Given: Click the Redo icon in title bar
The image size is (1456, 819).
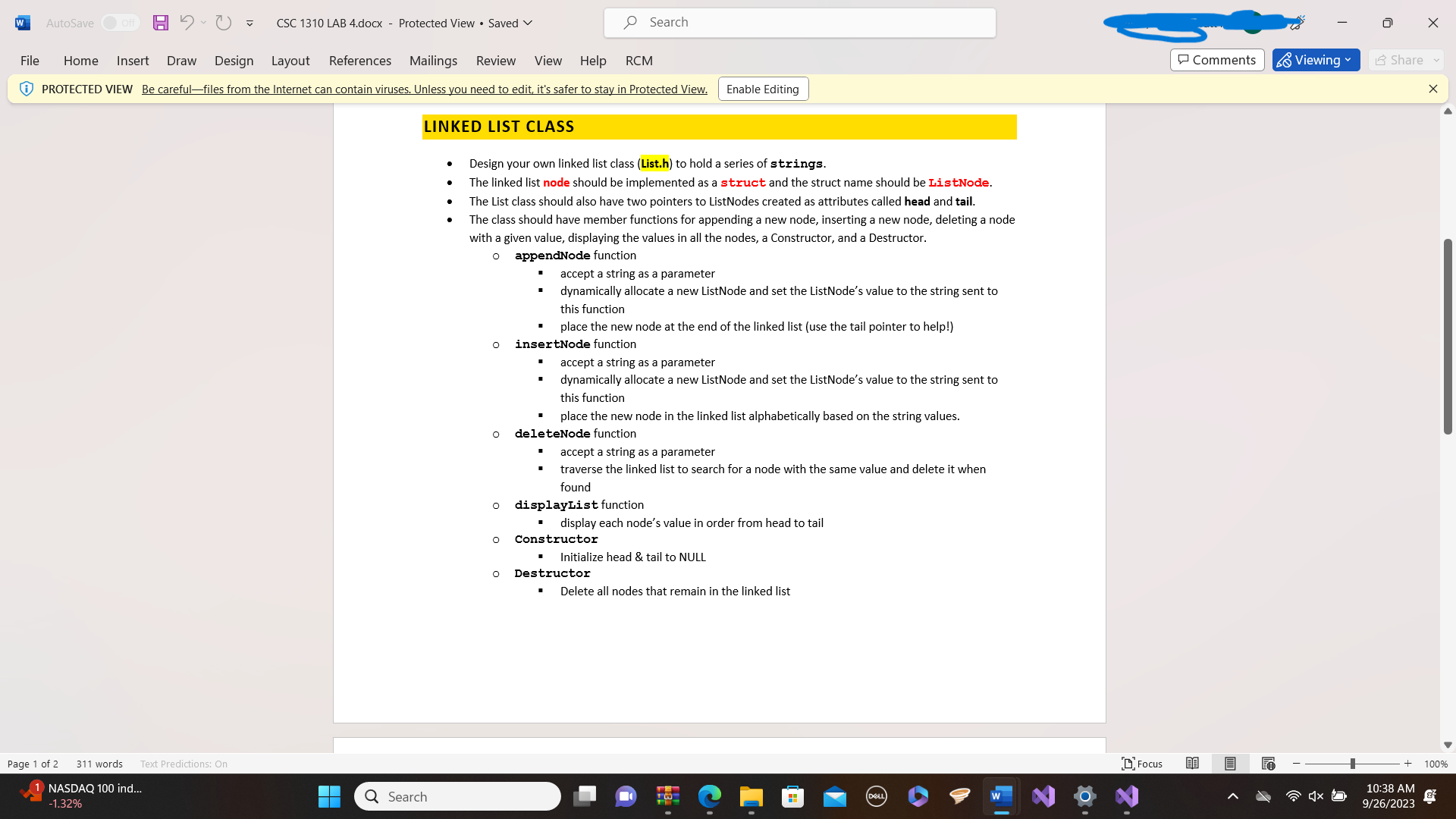Looking at the screenshot, I should tap(223, 23).
